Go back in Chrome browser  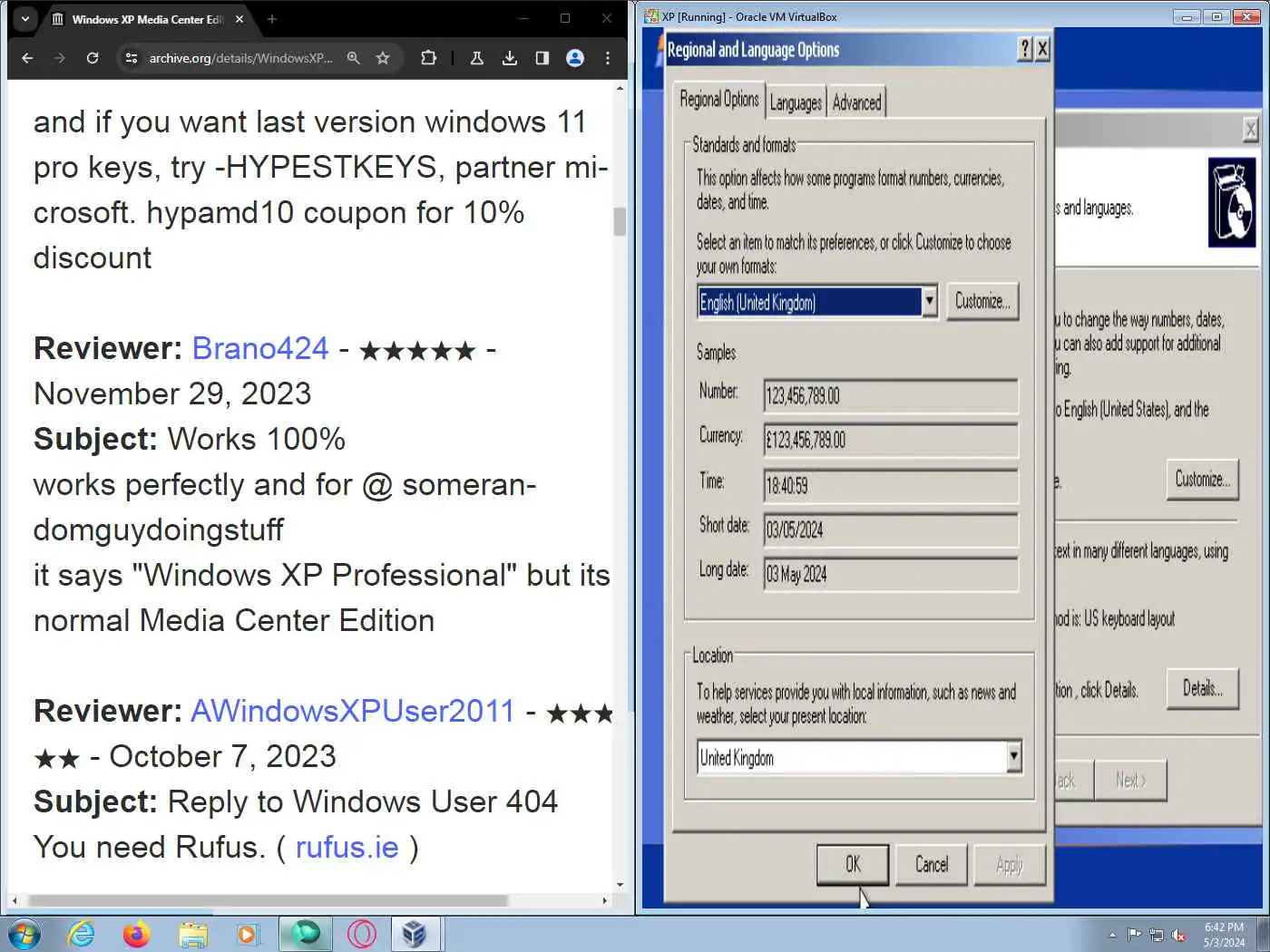click(x=27, y=58)
